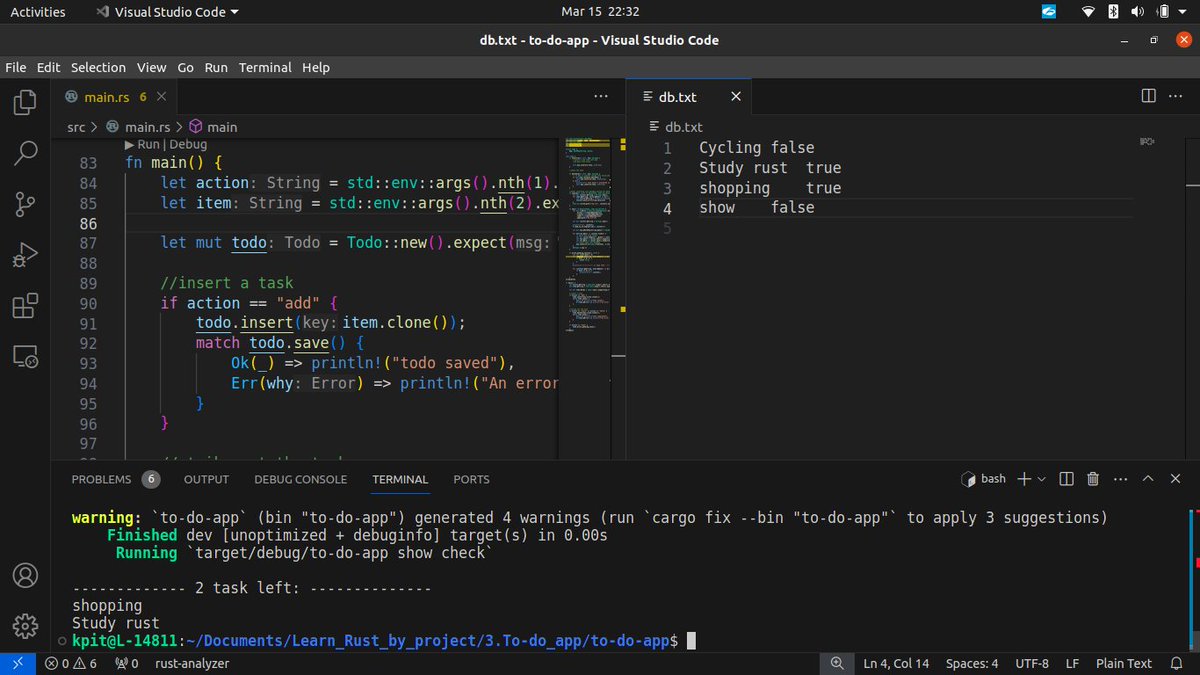Open the Remote Explorer view
Screen dimensions: 1200x675
click(25, 356)
